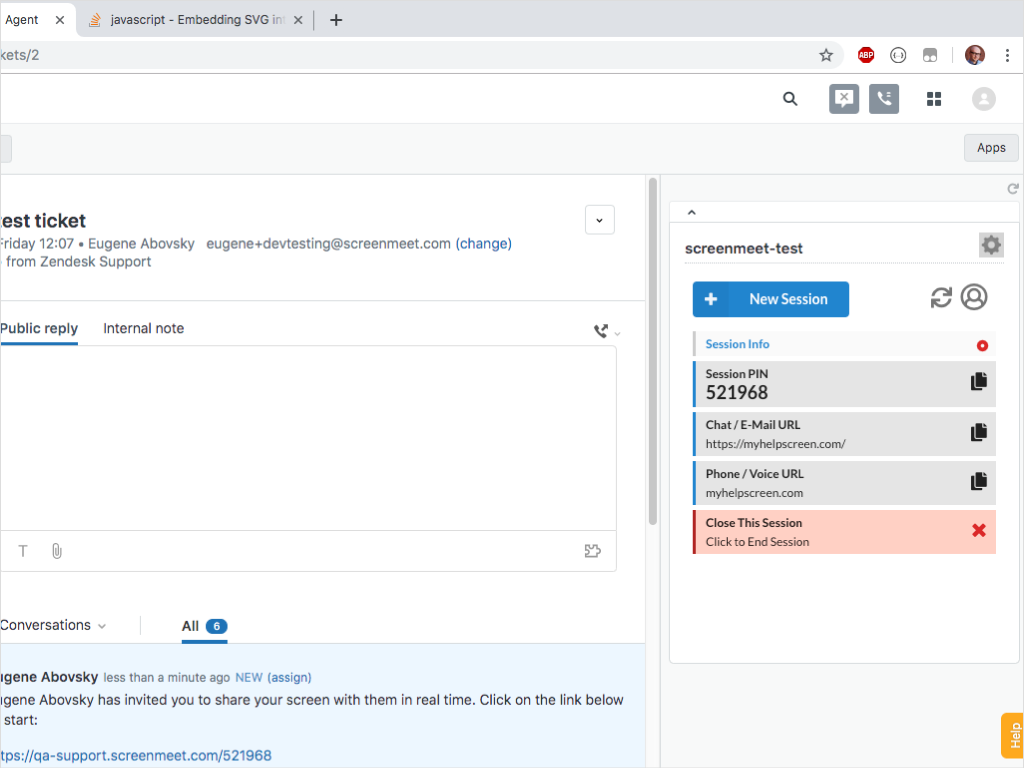1024x768 pixels.
Task: Open the Conversations filter dropdown
Action: [x=53, y=625]
